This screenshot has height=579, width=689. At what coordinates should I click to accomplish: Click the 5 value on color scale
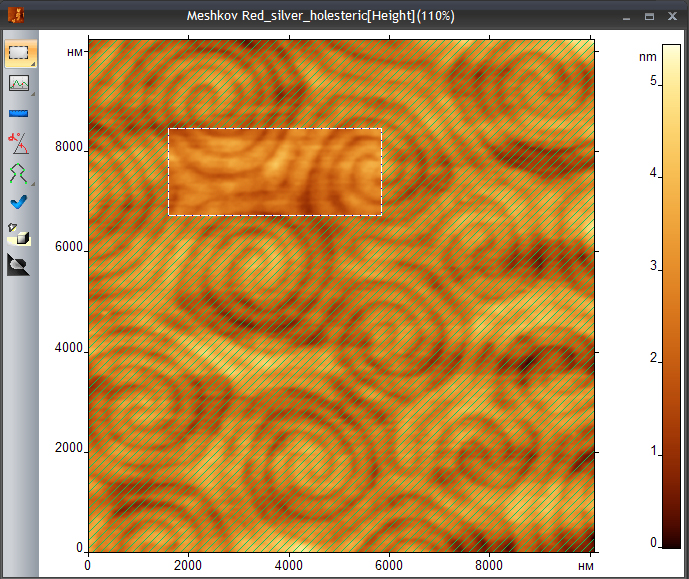(653, 81)
